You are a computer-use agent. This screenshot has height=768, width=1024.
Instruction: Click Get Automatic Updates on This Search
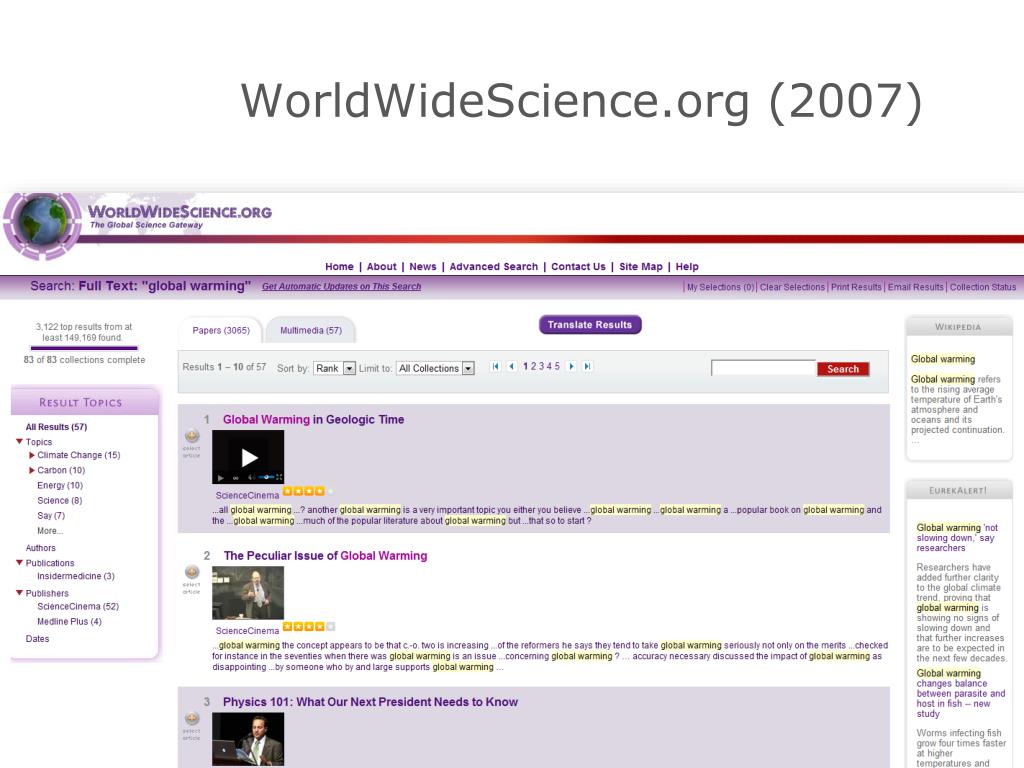point(342,286)
